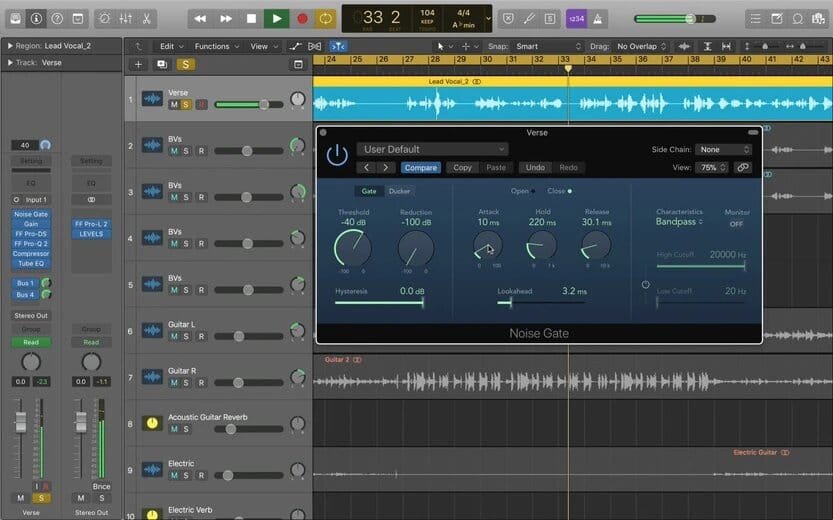Image resolution: width=833 pixels, height=520 pixels.
Task: Open the LCD display mode dropdown arrow
Action: [x=488, y=19]
